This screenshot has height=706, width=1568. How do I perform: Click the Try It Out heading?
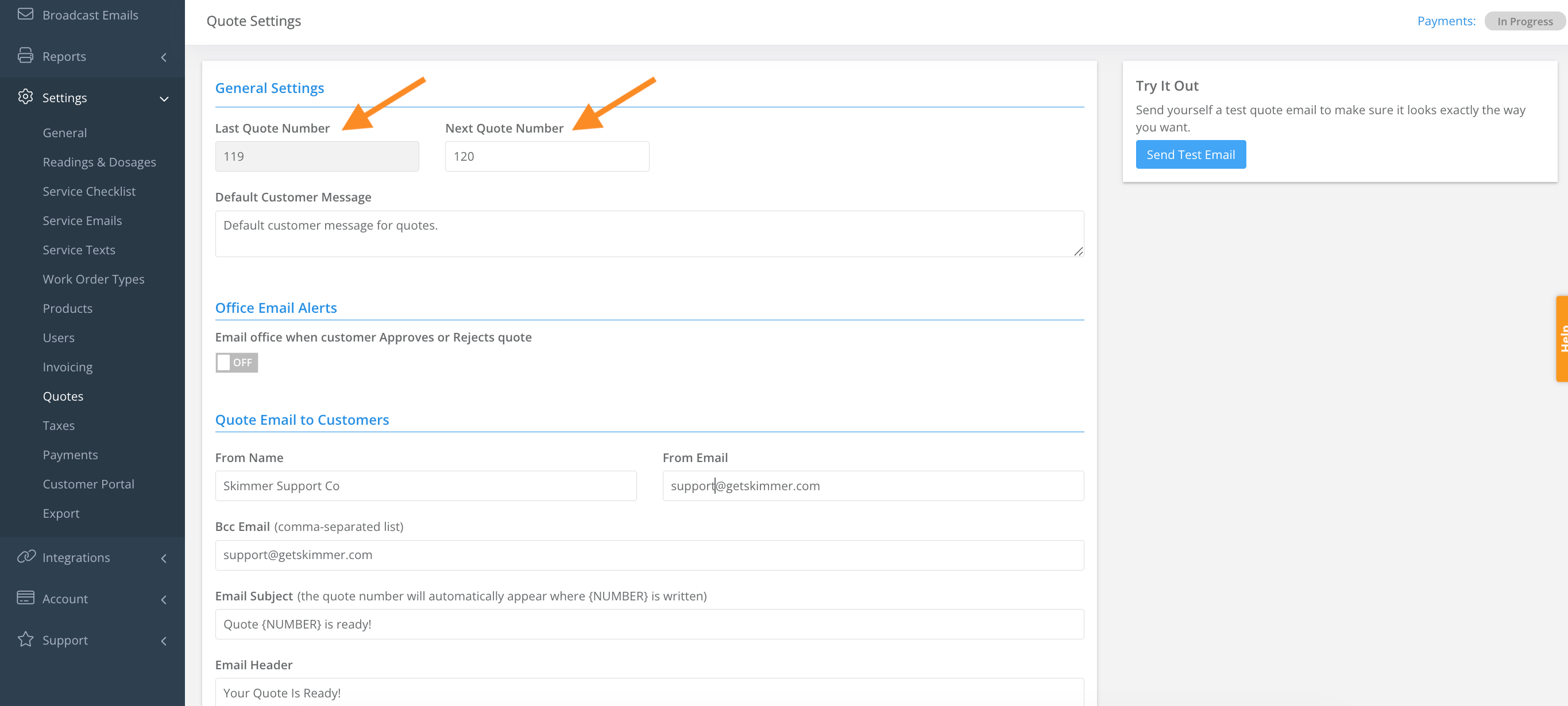pos(1167,86)
